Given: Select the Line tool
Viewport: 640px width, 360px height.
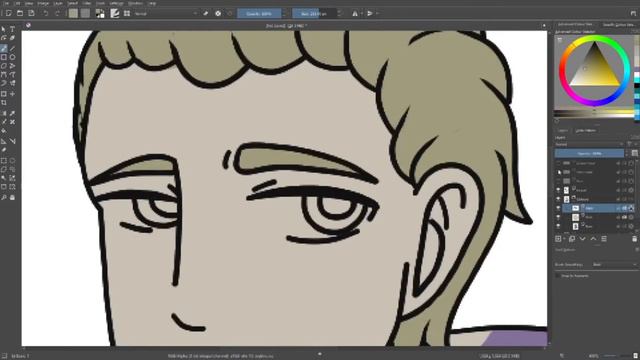Looking at the screenshot, I should (x=12, y=49).
